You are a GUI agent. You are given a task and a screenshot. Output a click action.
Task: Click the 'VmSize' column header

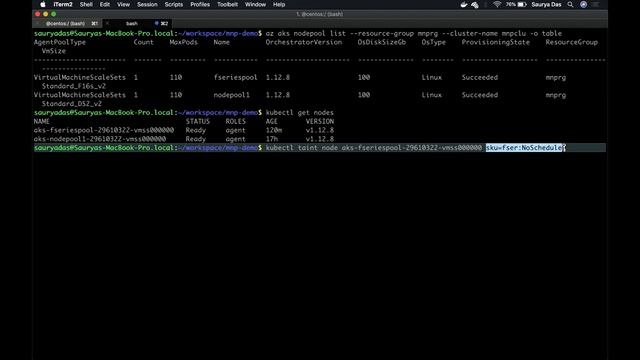point(54,51)
